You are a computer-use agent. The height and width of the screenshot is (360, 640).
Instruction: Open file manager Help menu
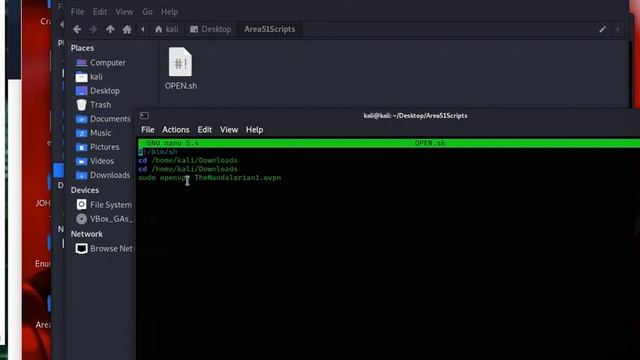169,12
